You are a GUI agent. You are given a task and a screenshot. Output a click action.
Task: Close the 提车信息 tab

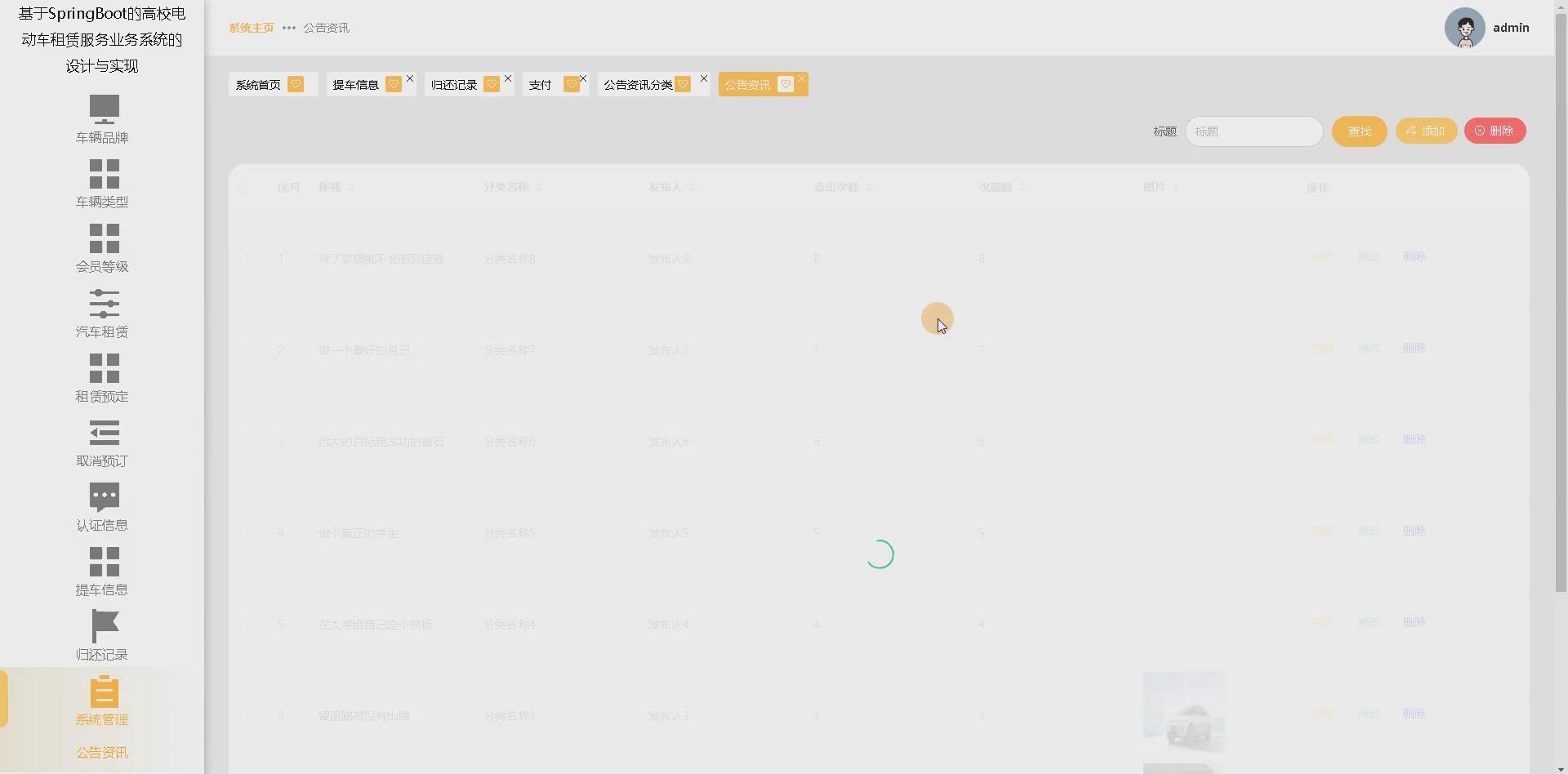(410, 78)
